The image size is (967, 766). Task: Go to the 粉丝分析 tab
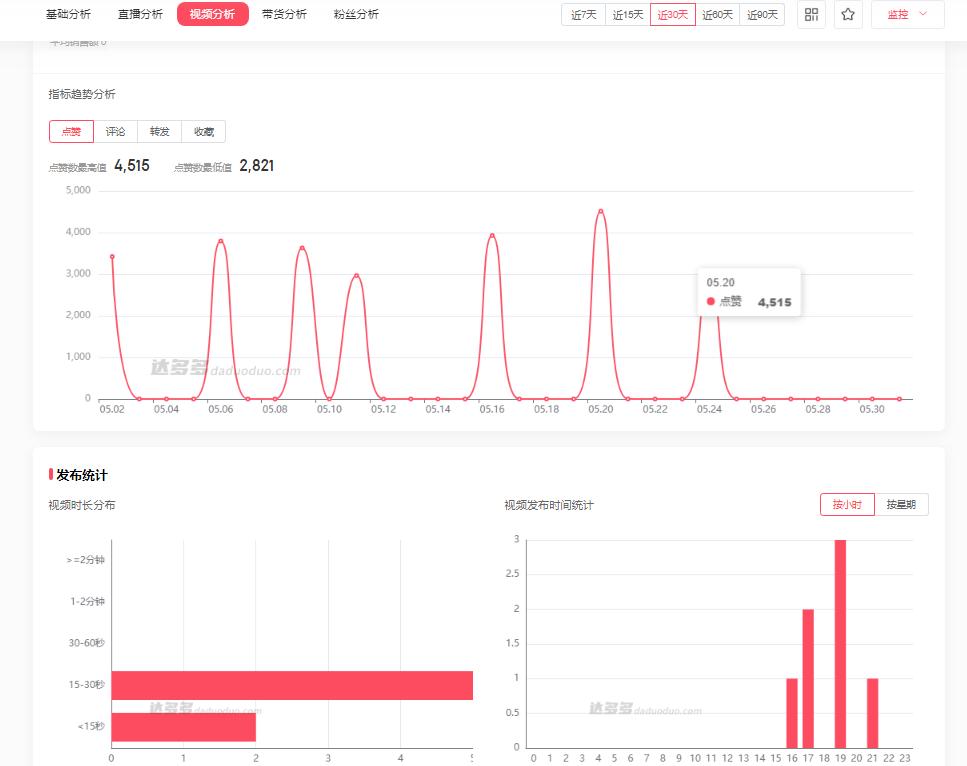coord(356,15)
